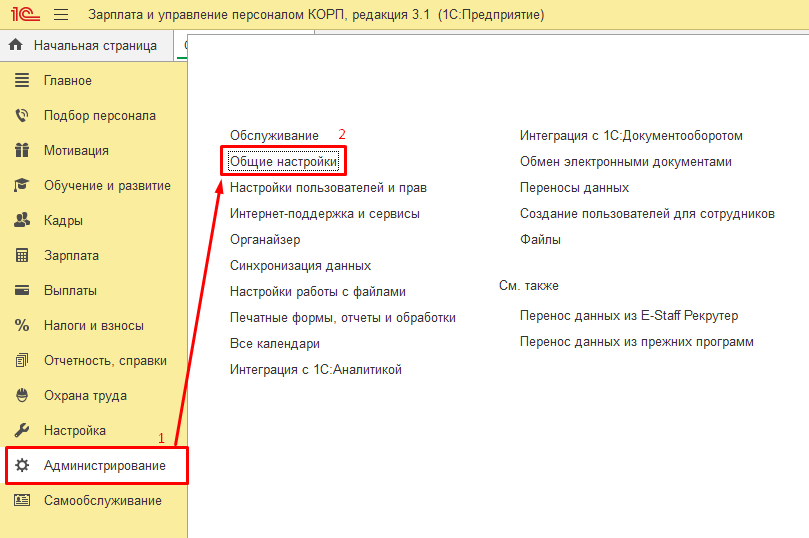Click the Кадры people icon

tap(22, 220)
